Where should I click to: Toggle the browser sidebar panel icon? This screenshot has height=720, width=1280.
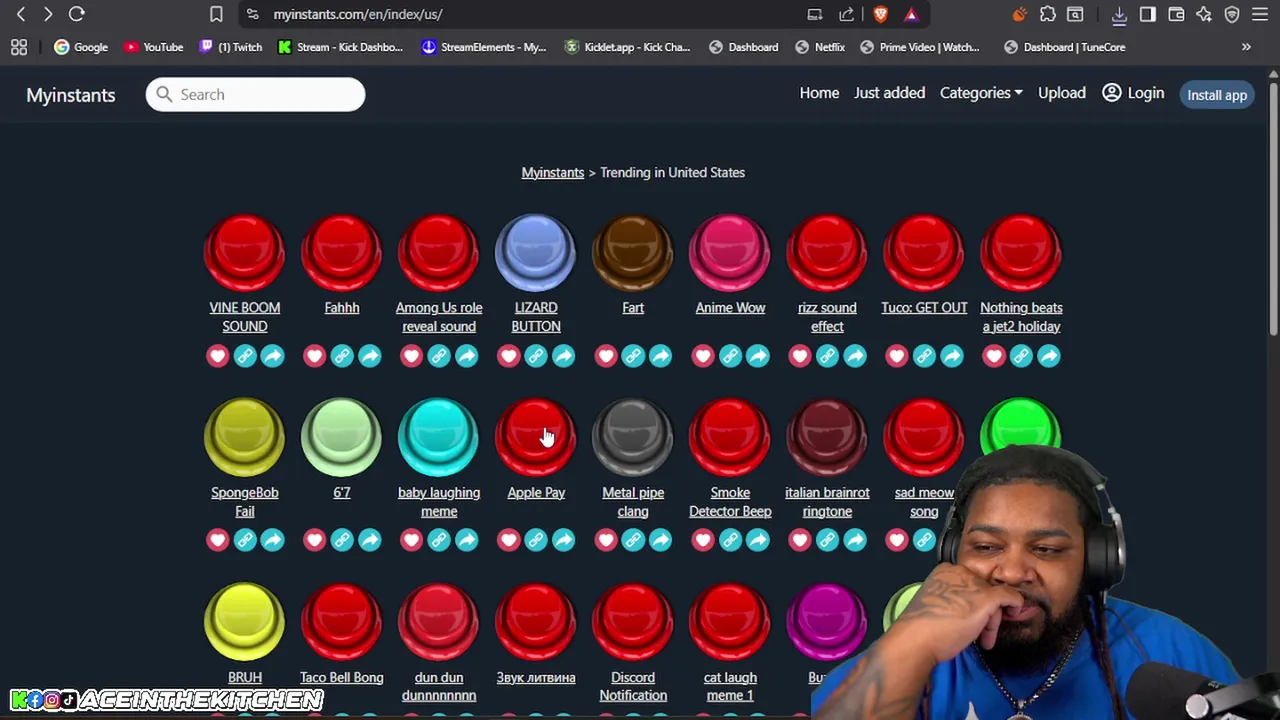click(1148, 14)
